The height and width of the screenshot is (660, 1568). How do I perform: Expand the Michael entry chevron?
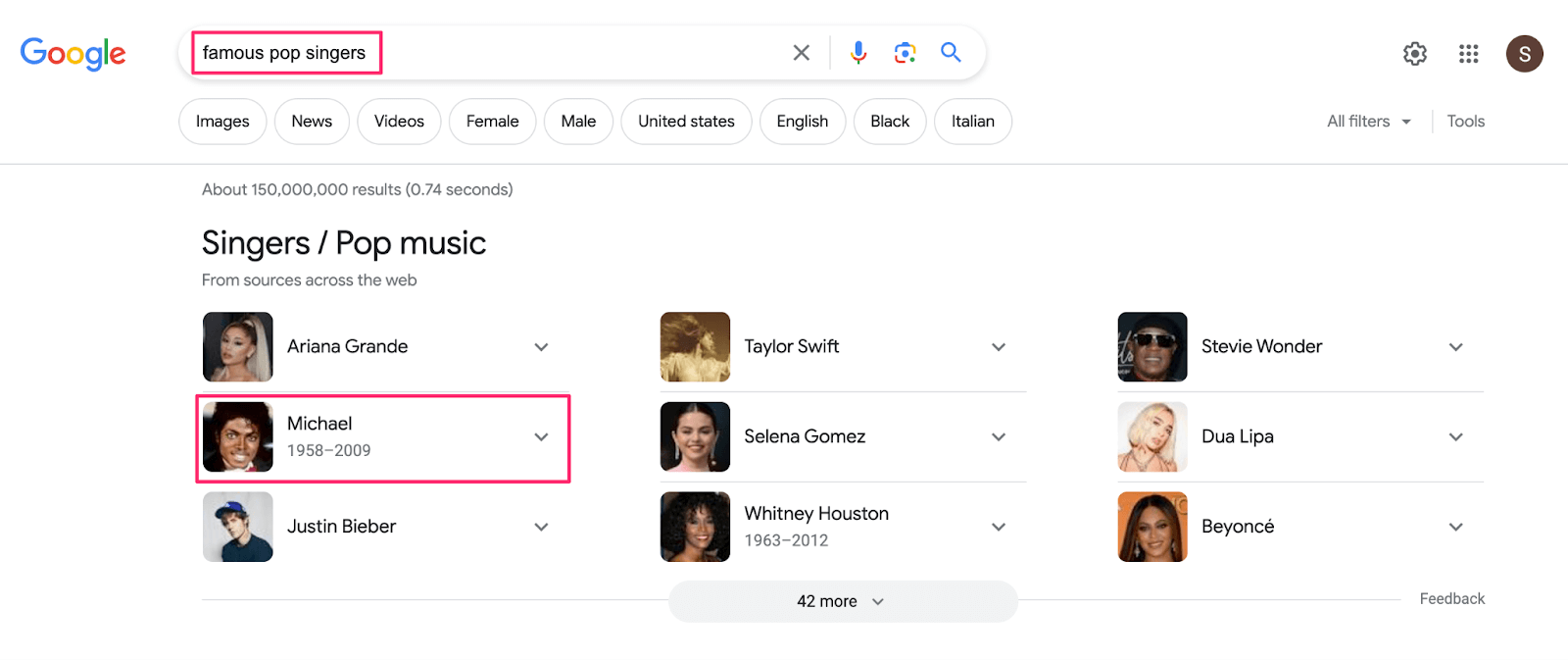541,437
